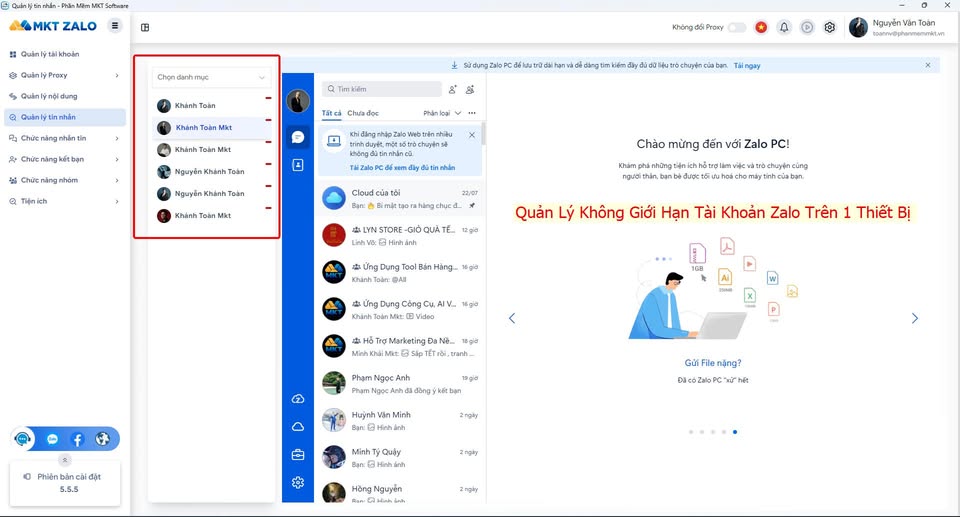Open the notification bell icon

(784, 28)
